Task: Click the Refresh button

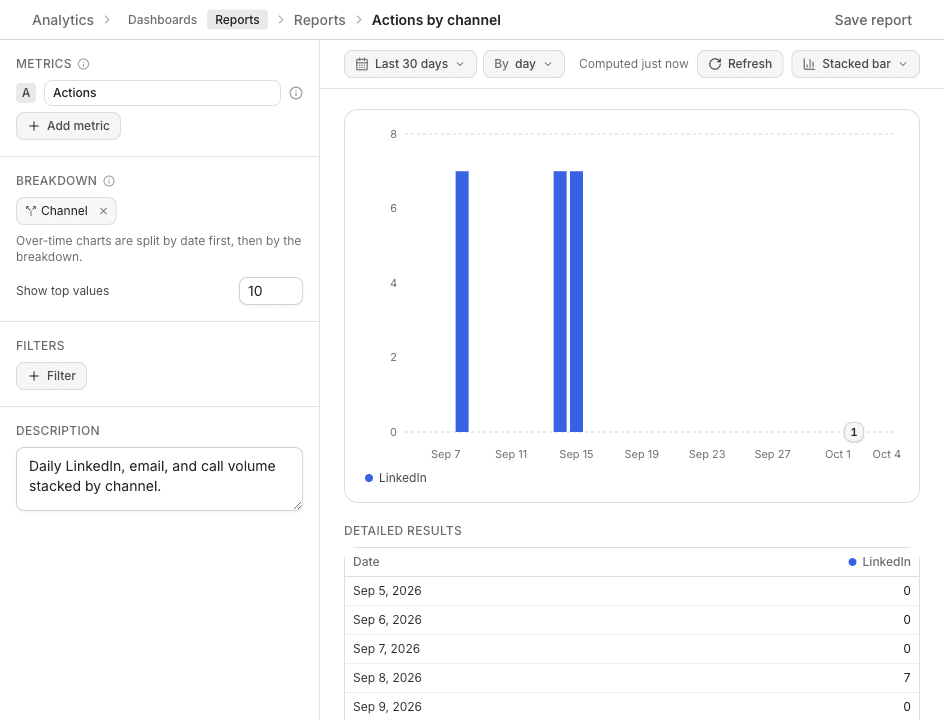Action: (x=740, y=64)
